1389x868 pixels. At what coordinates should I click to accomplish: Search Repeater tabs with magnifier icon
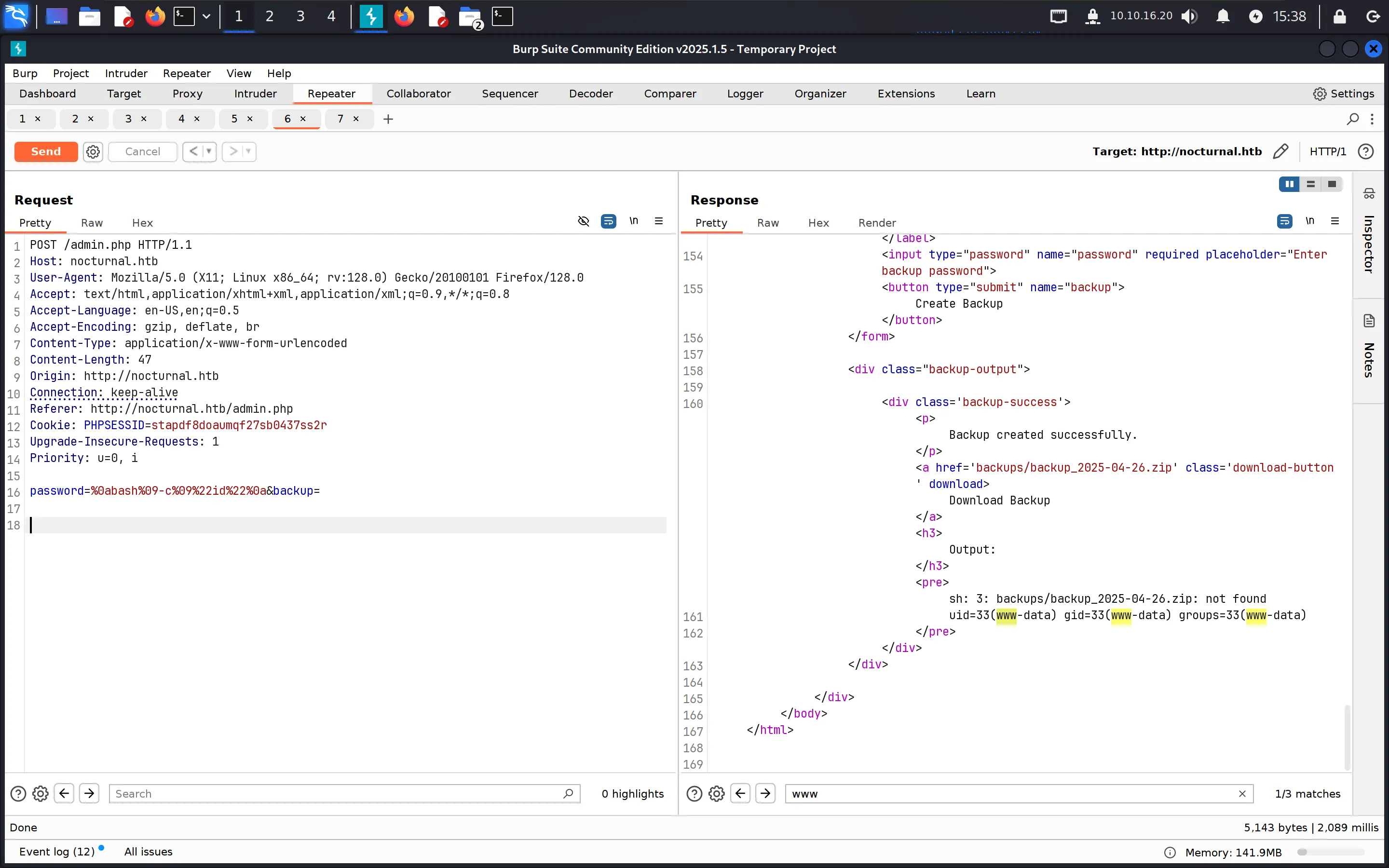point(1353,119)
